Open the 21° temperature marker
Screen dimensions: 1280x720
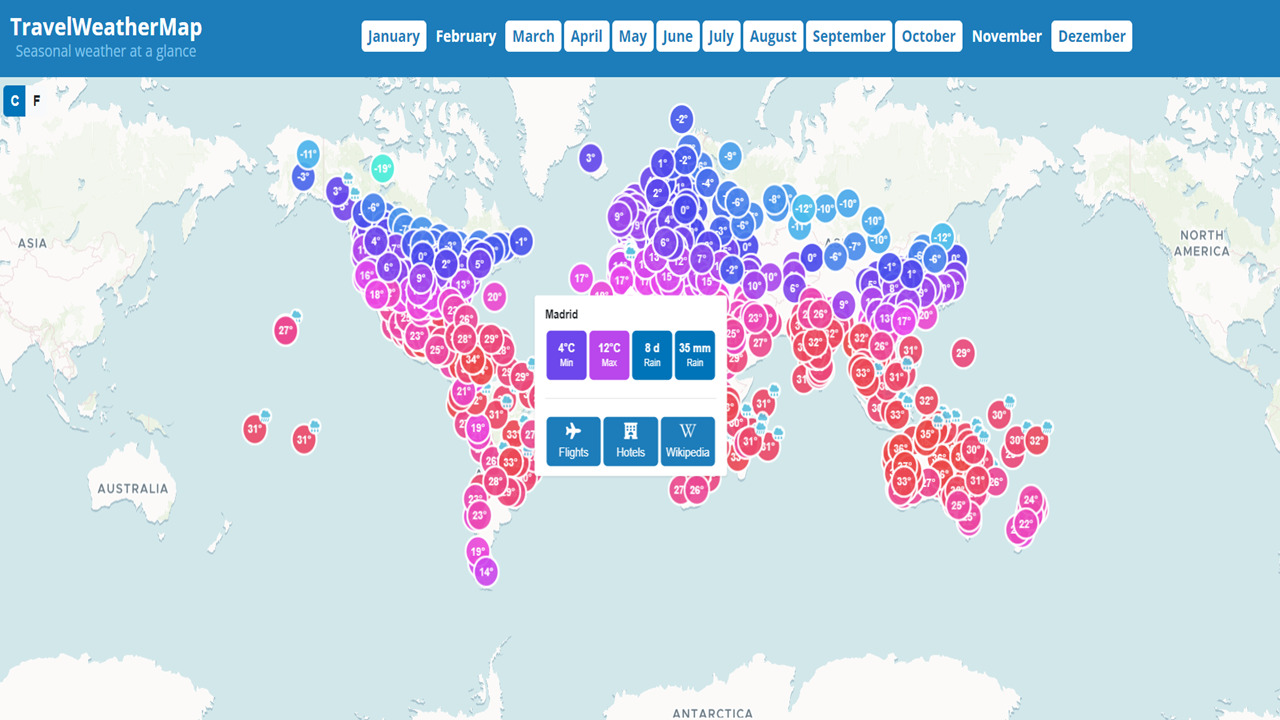point(463,392)
